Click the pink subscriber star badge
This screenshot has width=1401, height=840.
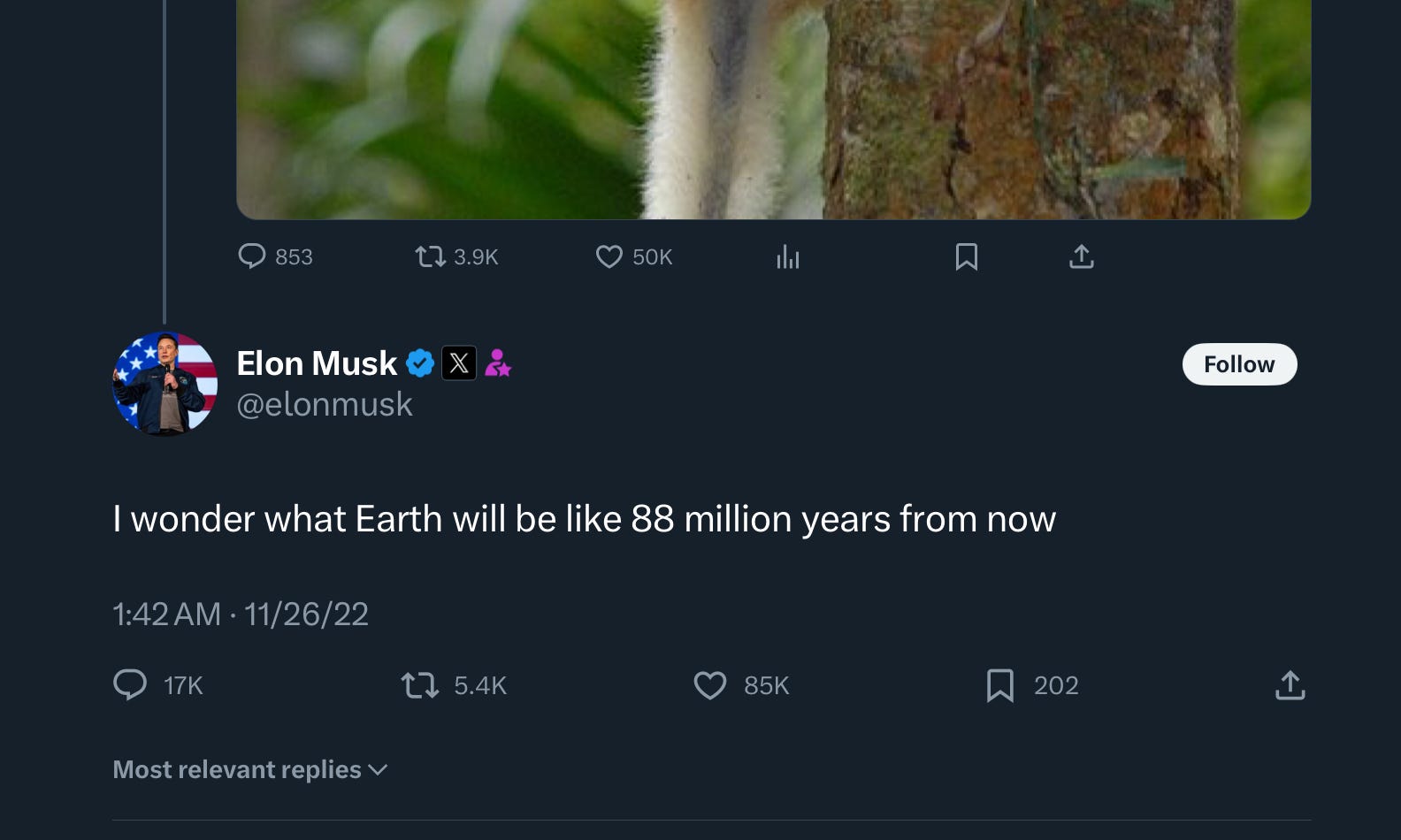point(498,363)
